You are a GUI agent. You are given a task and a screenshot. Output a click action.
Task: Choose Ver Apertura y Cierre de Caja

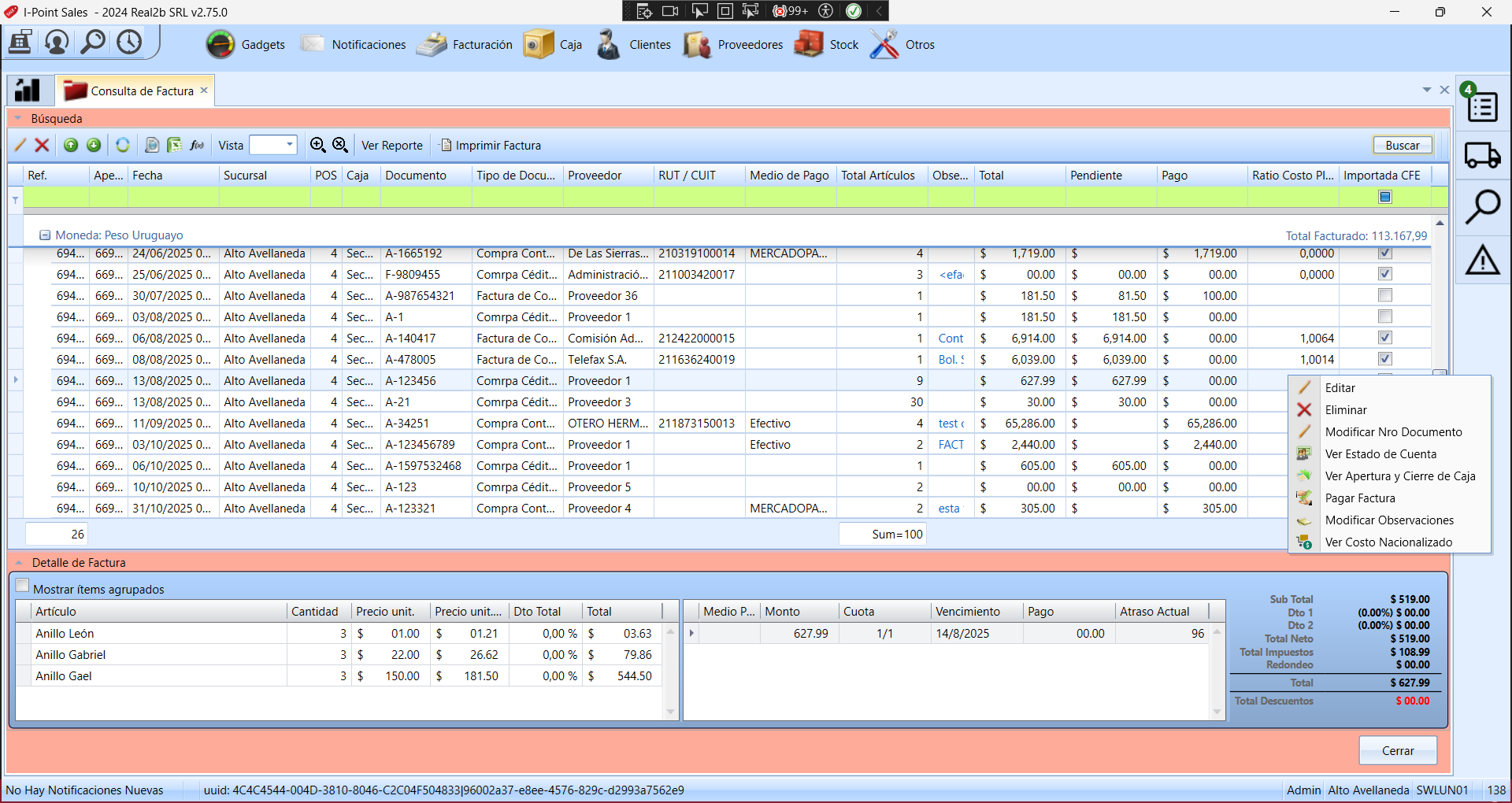point(1389,476)
